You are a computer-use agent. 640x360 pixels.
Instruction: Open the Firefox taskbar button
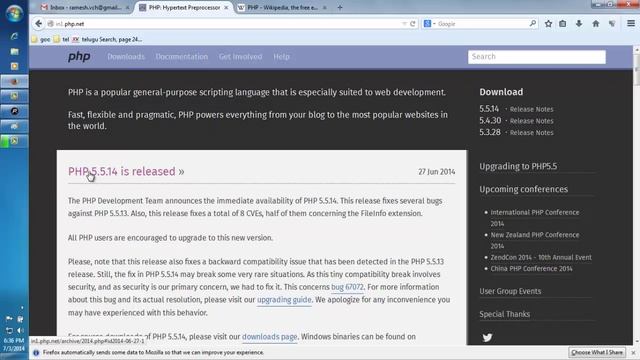coord(14,81)
